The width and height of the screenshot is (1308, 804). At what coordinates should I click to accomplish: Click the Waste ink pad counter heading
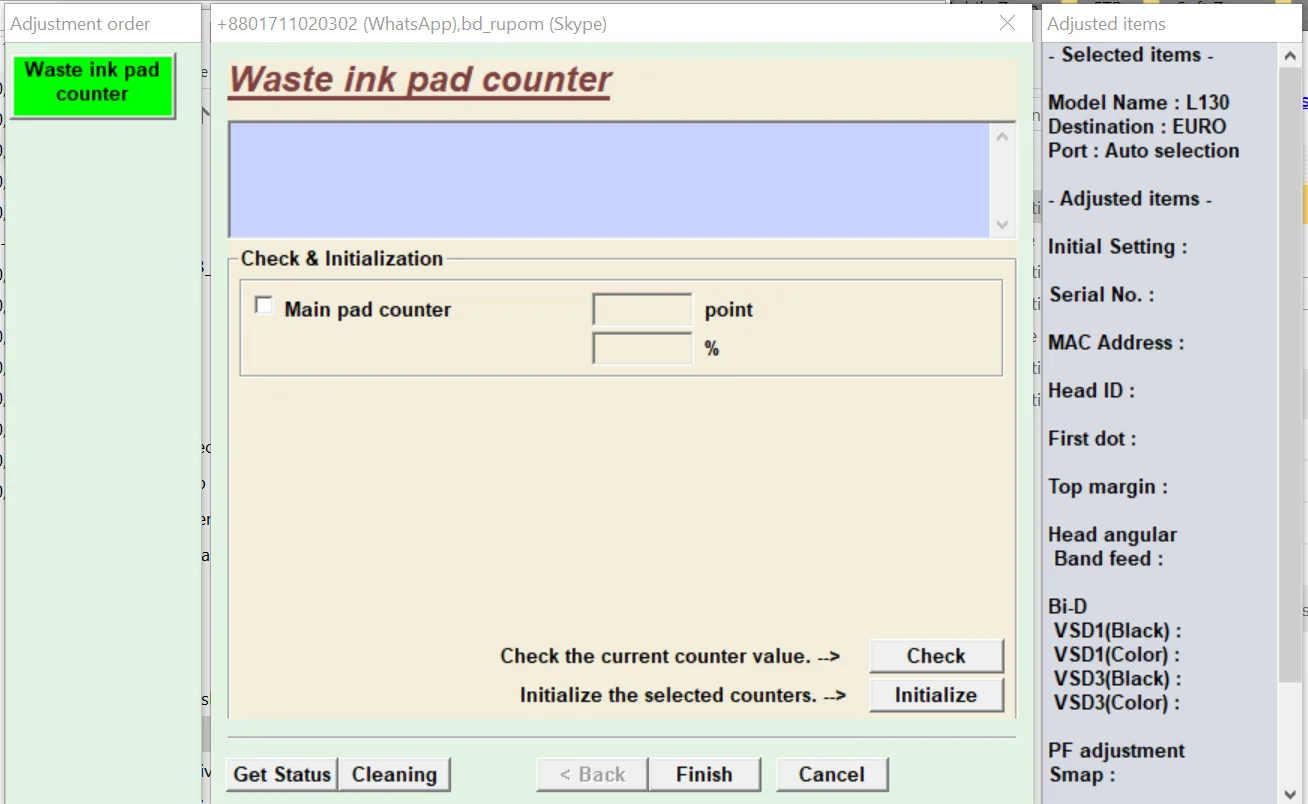click(420, 80)
